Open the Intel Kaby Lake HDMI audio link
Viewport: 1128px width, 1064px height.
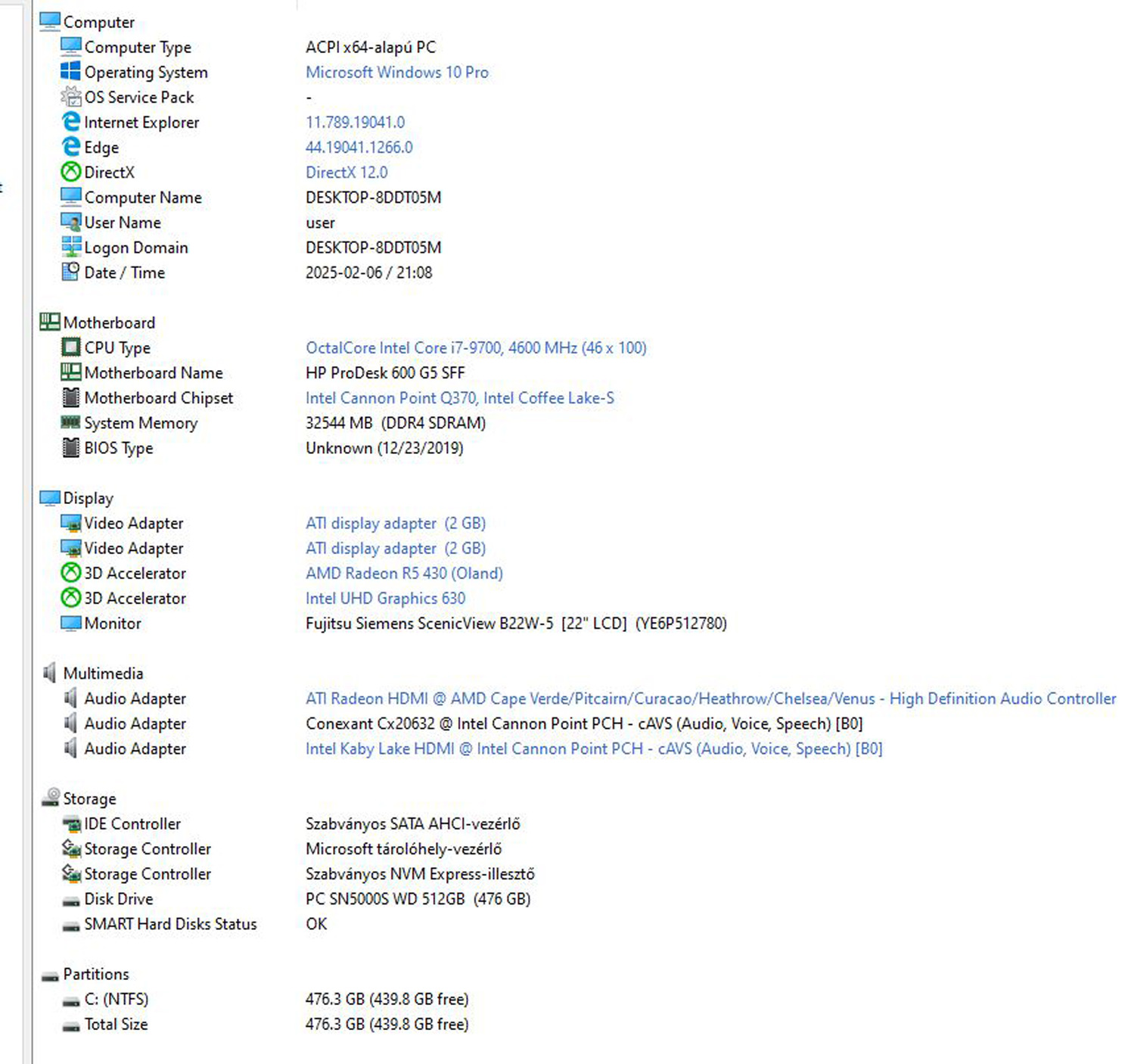[x=594, y=748]
